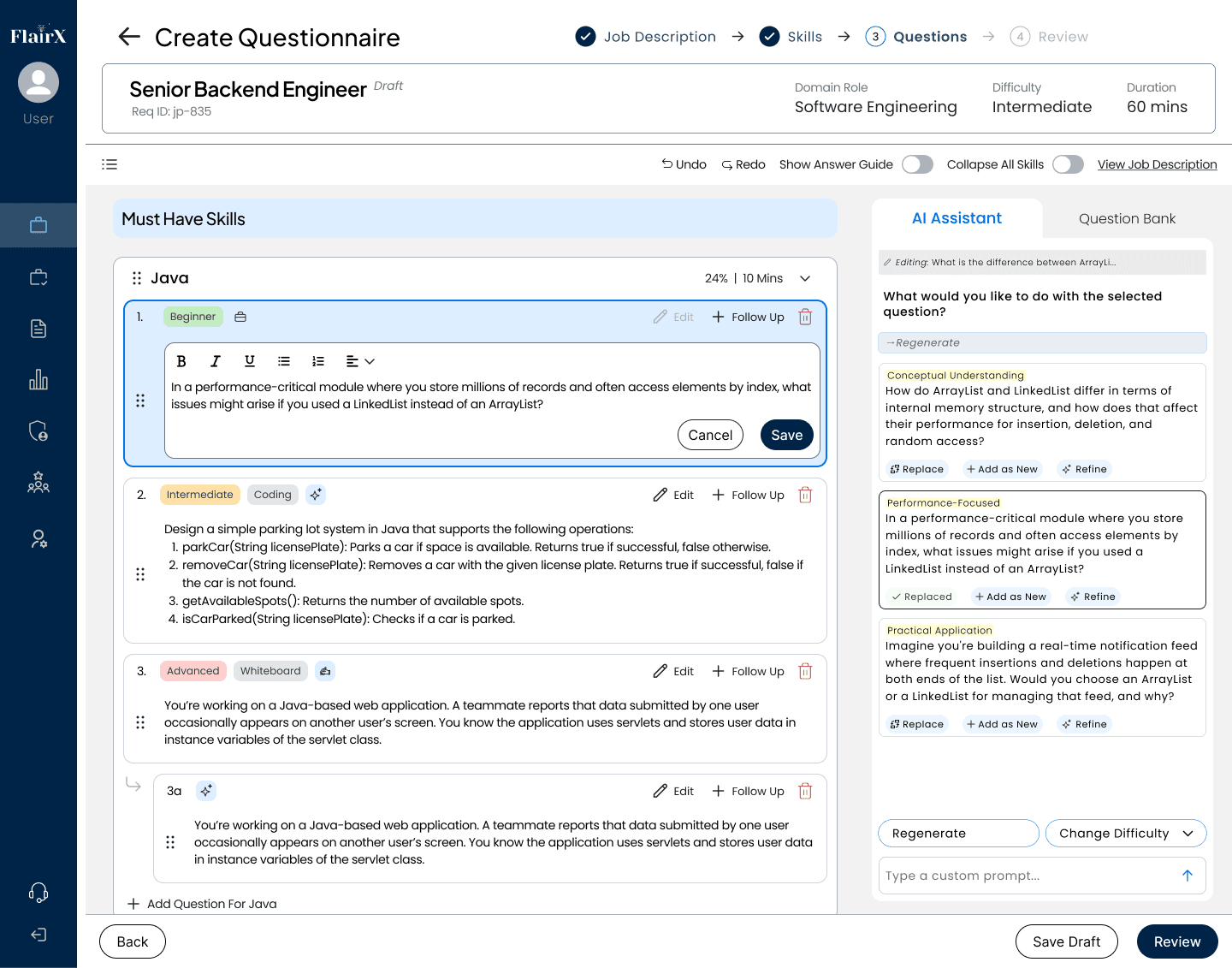Click the AI sparkle icon on question 2

click(316, 495)
